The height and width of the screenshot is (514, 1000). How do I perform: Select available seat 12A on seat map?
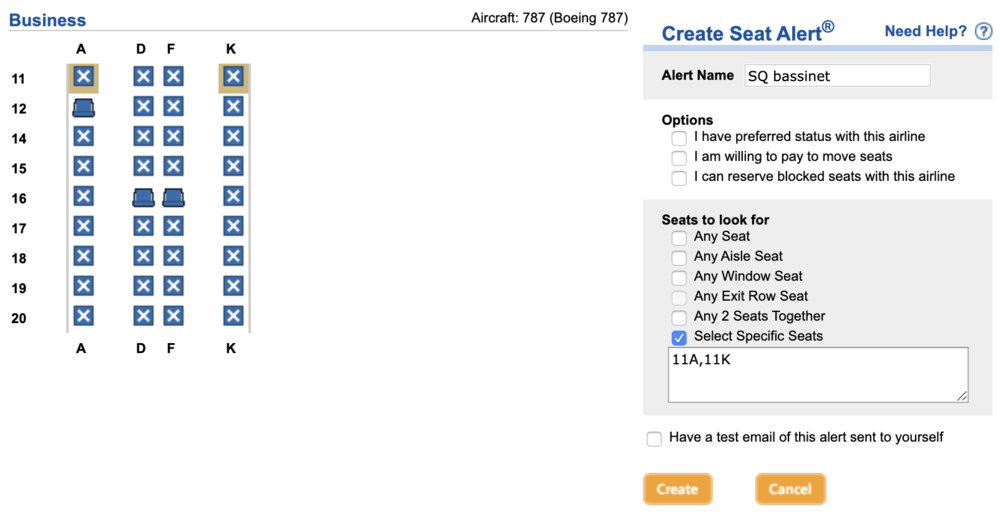pos(83,107)
